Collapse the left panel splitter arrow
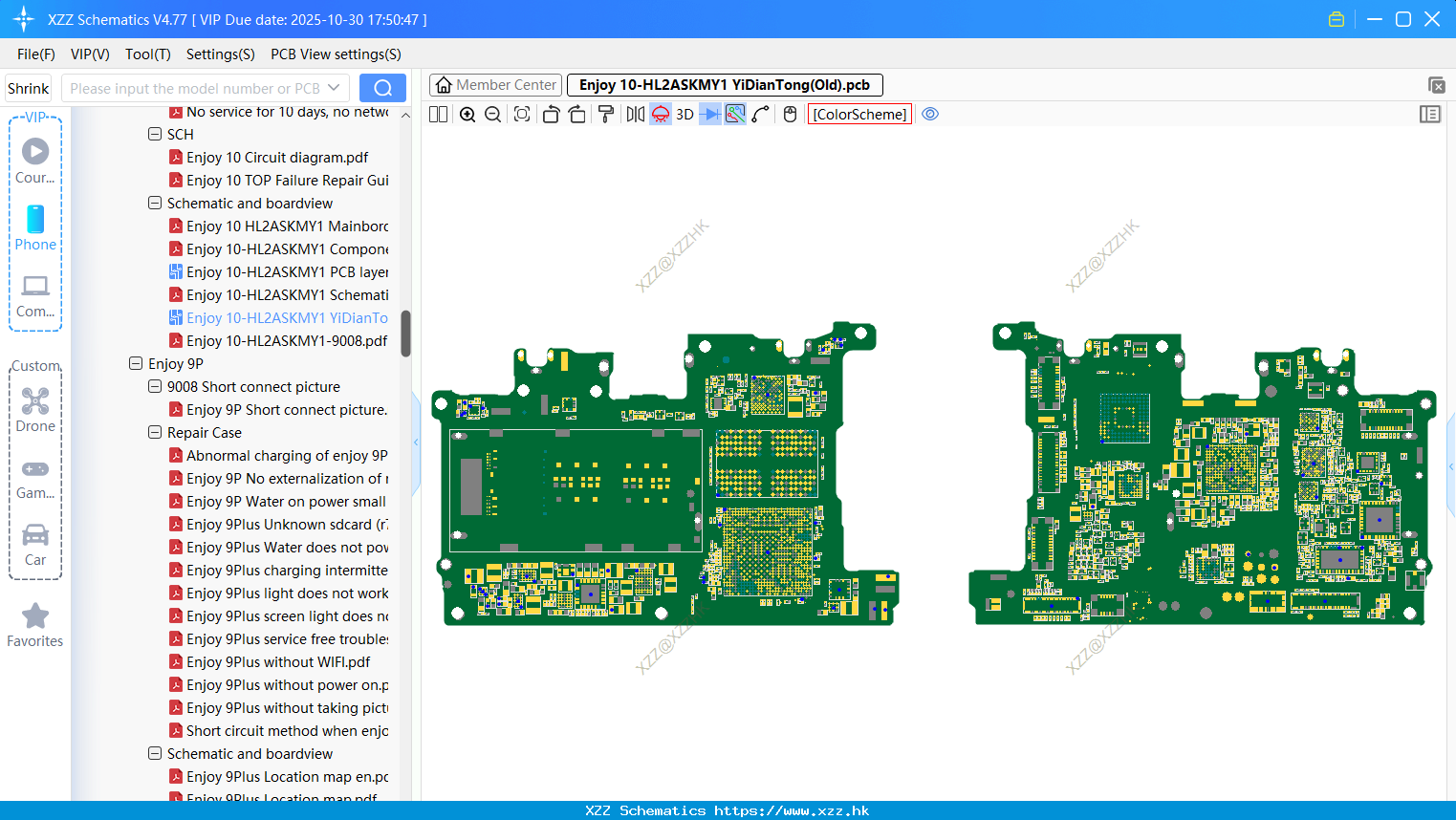 [416, 442]
